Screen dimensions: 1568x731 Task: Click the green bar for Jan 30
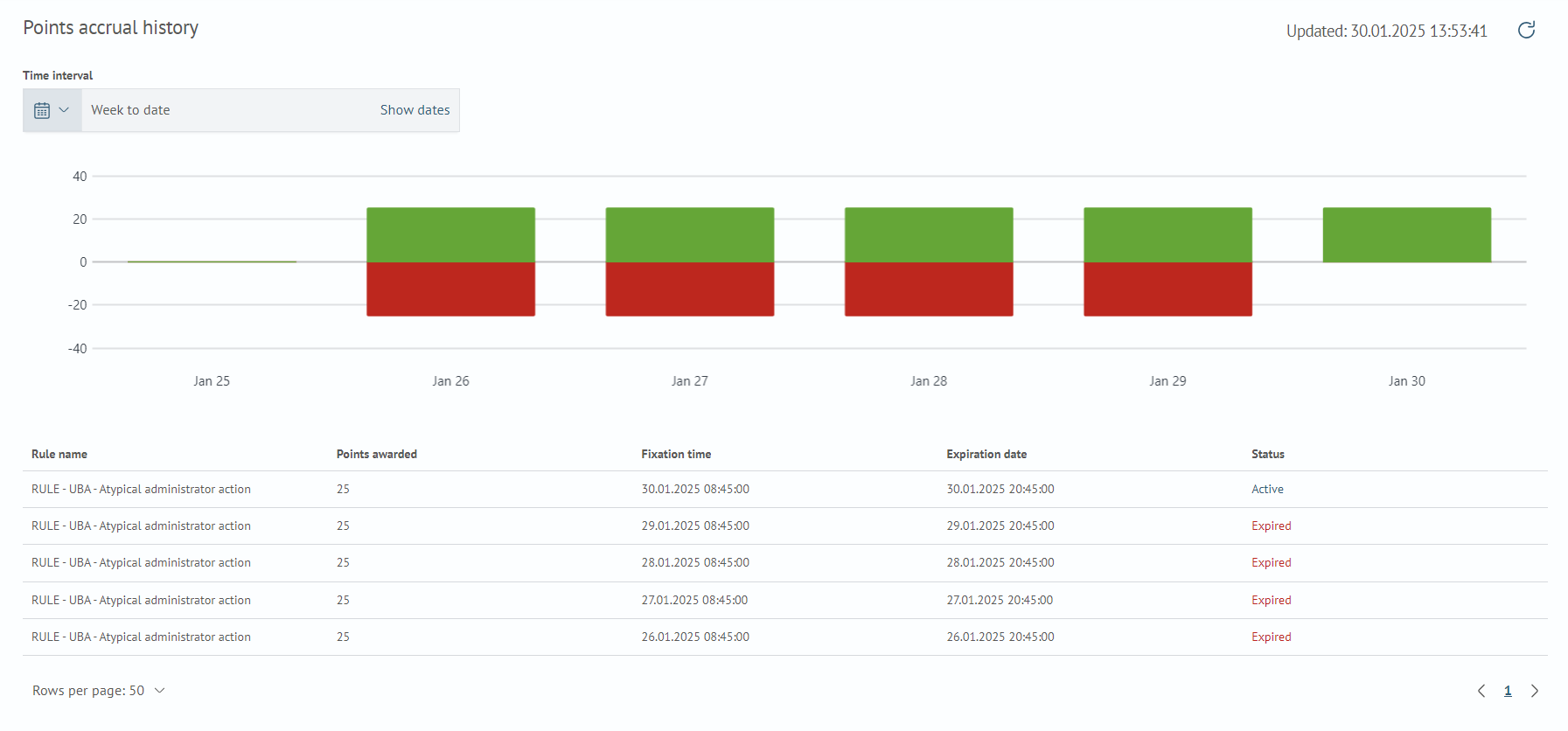coord(1406,234)
